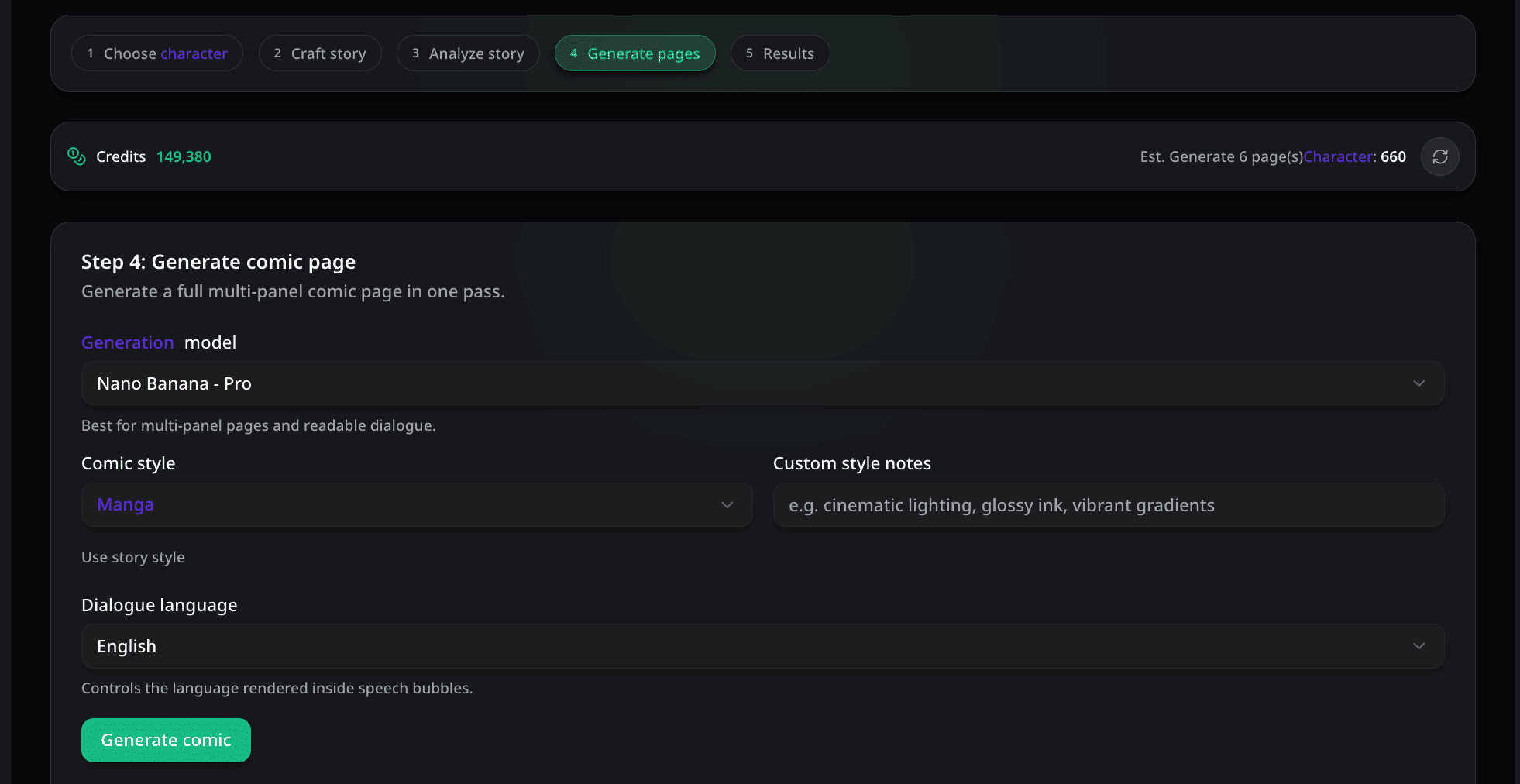Image resolution: width=1520 pixels, height=784 pixels.
Task: Switch to the Craft story step
Action: (320, 53)
